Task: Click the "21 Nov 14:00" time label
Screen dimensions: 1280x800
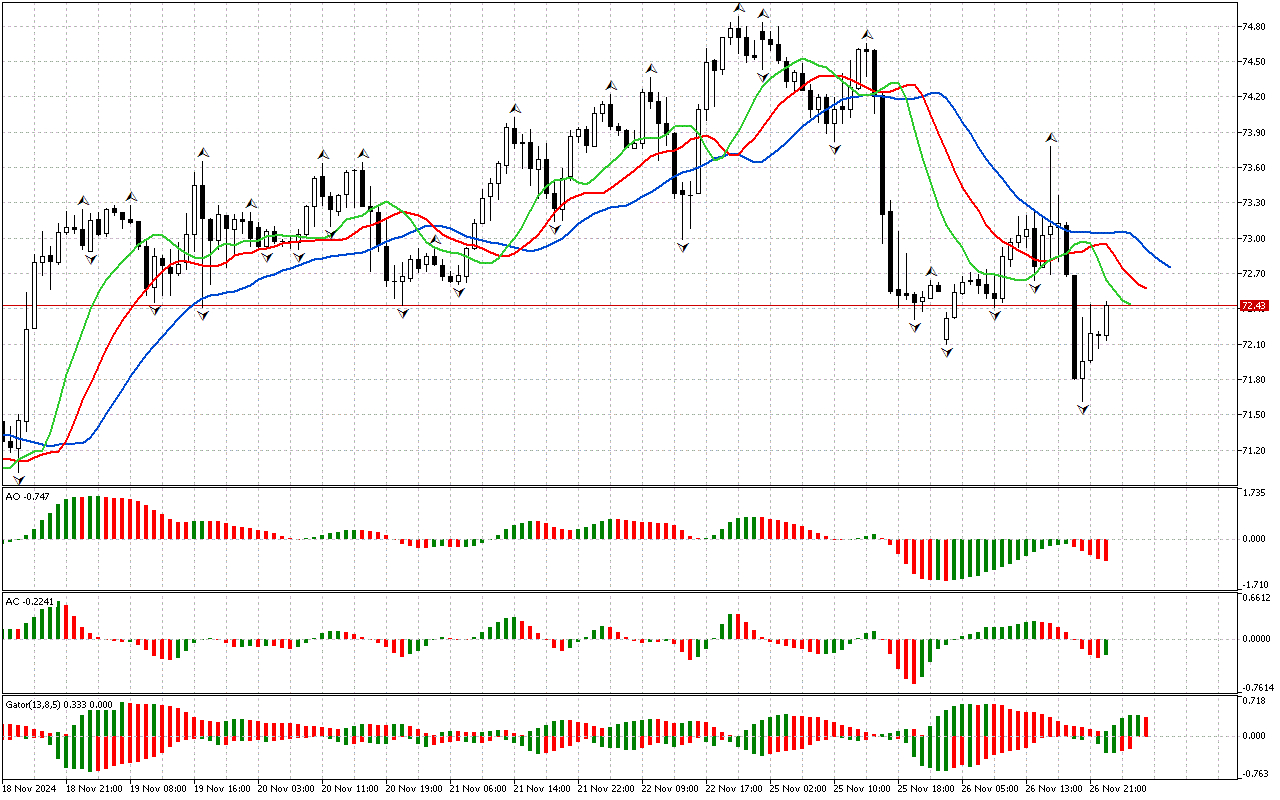Action: click(542, 789)
